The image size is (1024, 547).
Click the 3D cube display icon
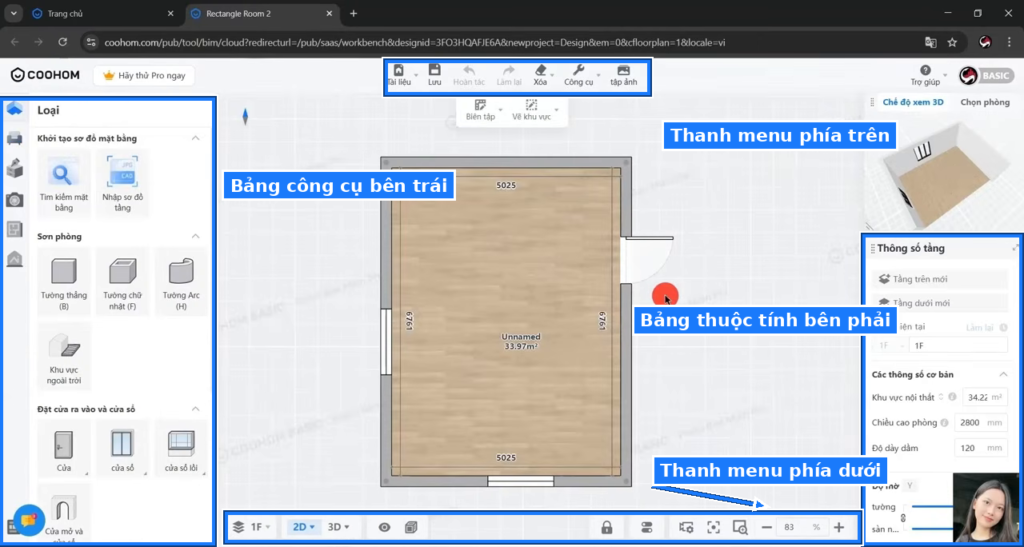point(411,527)
